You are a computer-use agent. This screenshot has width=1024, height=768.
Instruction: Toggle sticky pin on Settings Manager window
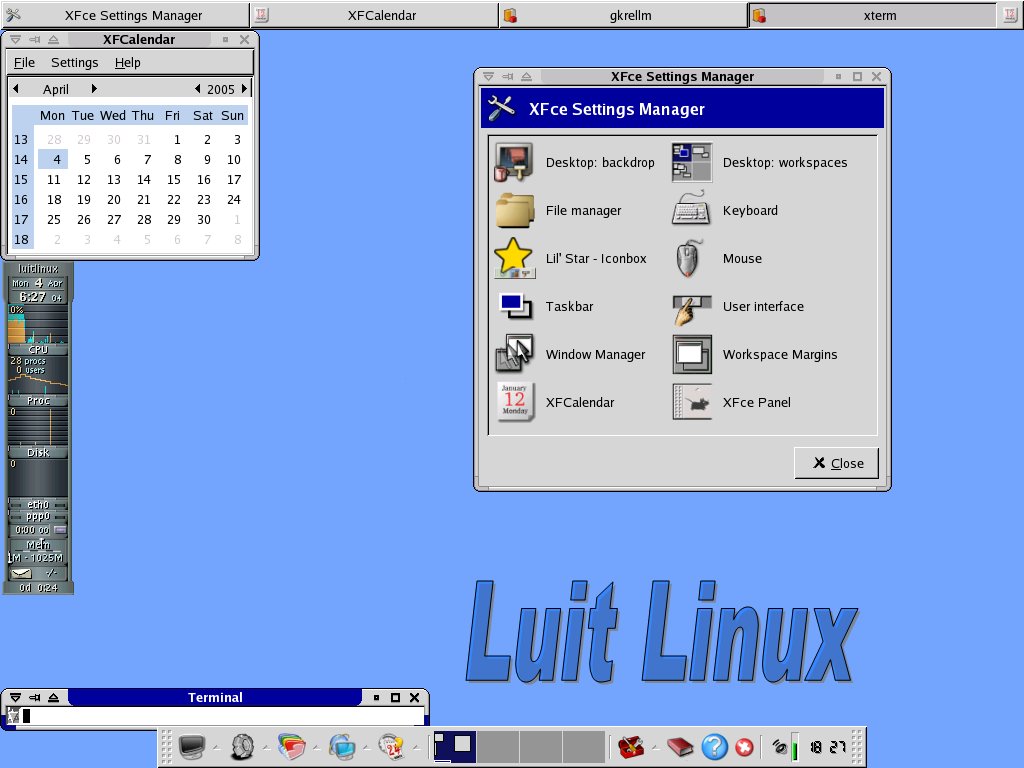pyautogui.click(x=507, y=76)
